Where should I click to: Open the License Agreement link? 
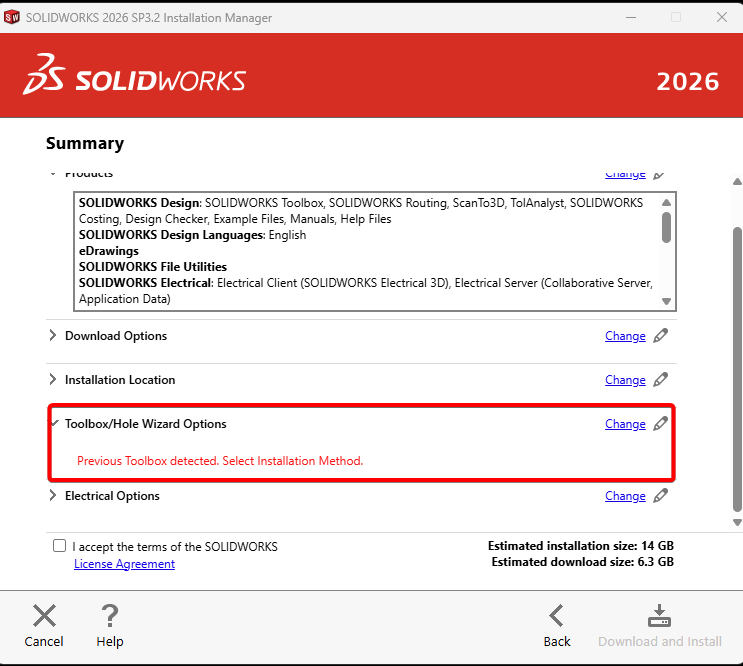coord(124,564)
